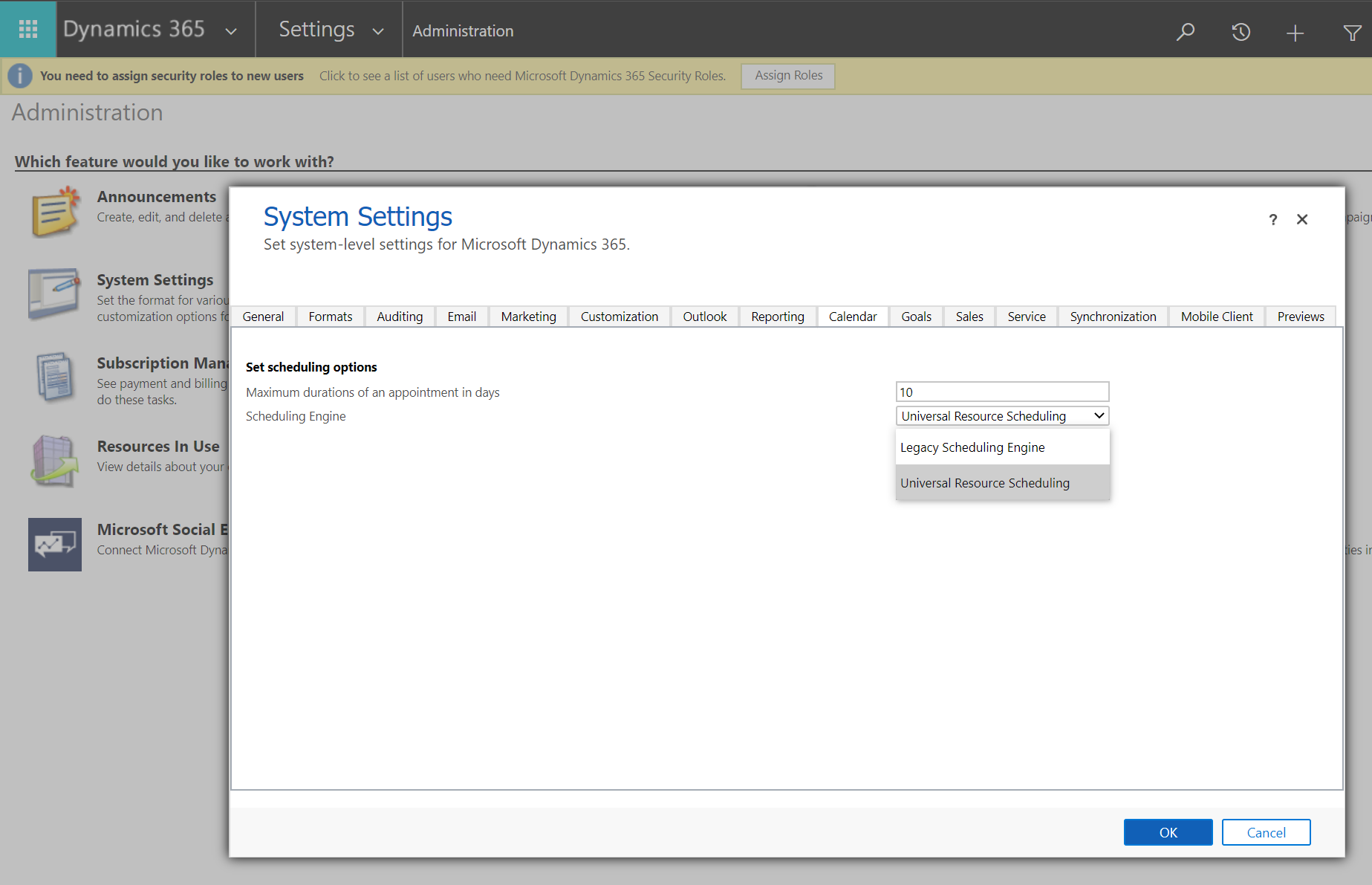Click the Microsoft Social Engagement icon
Image resolution: width=1372 pixels, height=885 pixels.
[55, 545]
